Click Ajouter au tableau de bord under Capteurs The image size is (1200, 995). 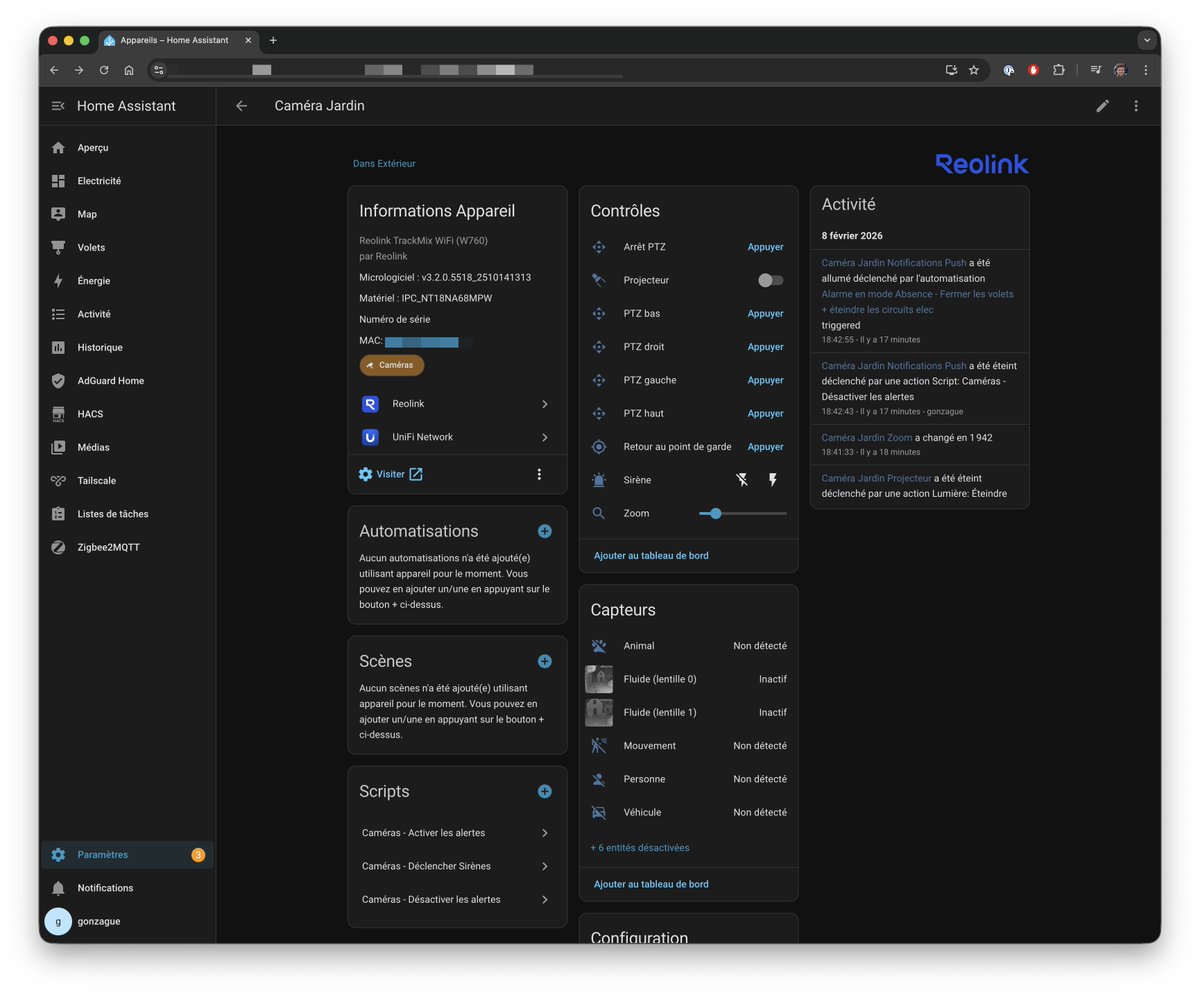point(651,884)
